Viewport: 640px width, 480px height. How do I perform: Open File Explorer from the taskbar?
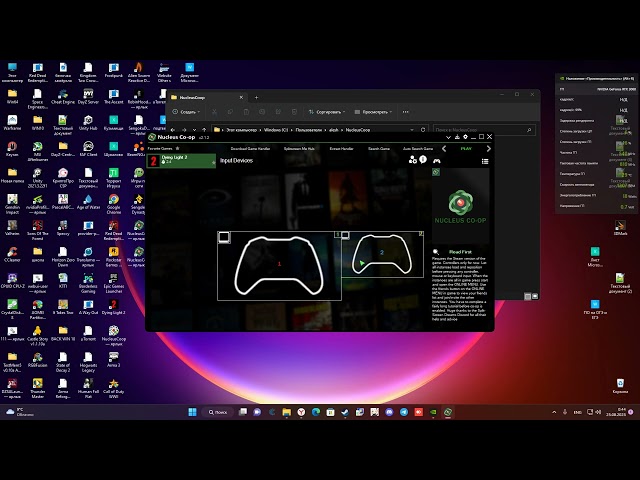point(287,412)
